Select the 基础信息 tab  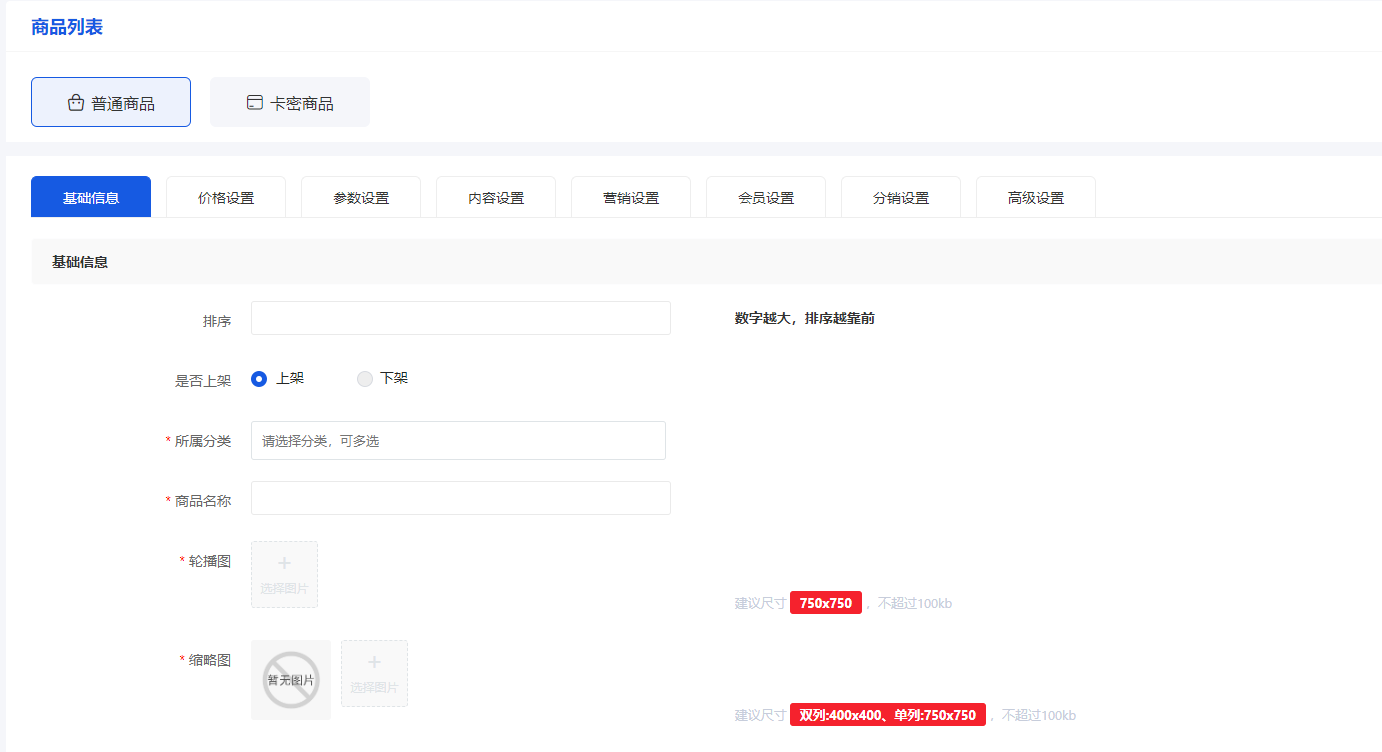91,198
